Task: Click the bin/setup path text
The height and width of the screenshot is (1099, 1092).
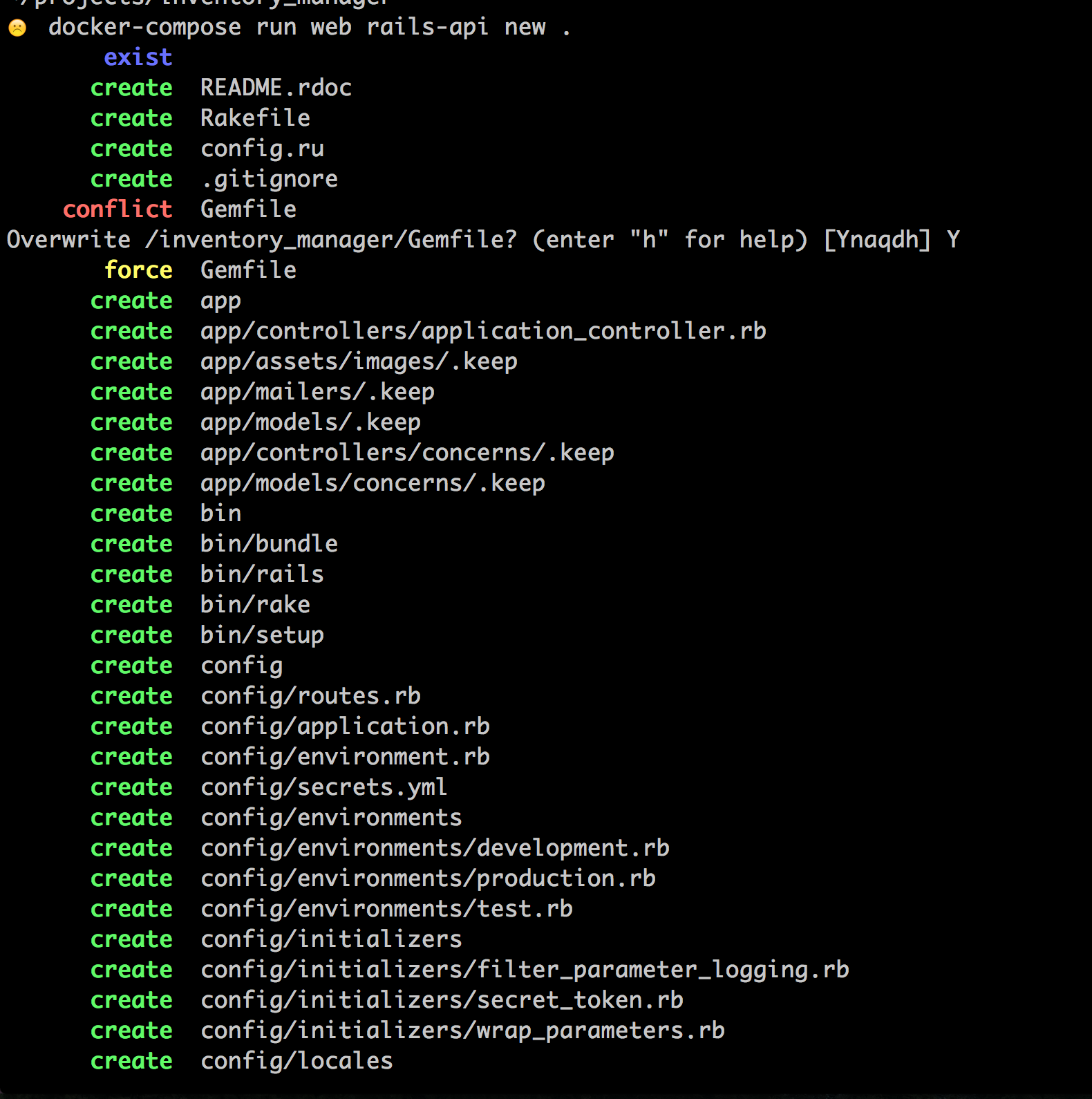Action: tap(263, 635)
